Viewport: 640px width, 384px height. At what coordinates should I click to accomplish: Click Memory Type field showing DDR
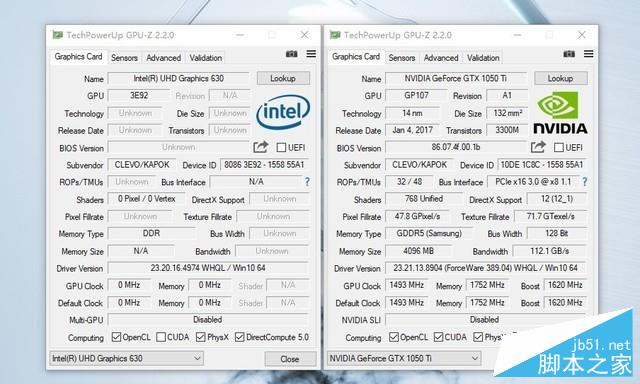click(x=151, y=233)
